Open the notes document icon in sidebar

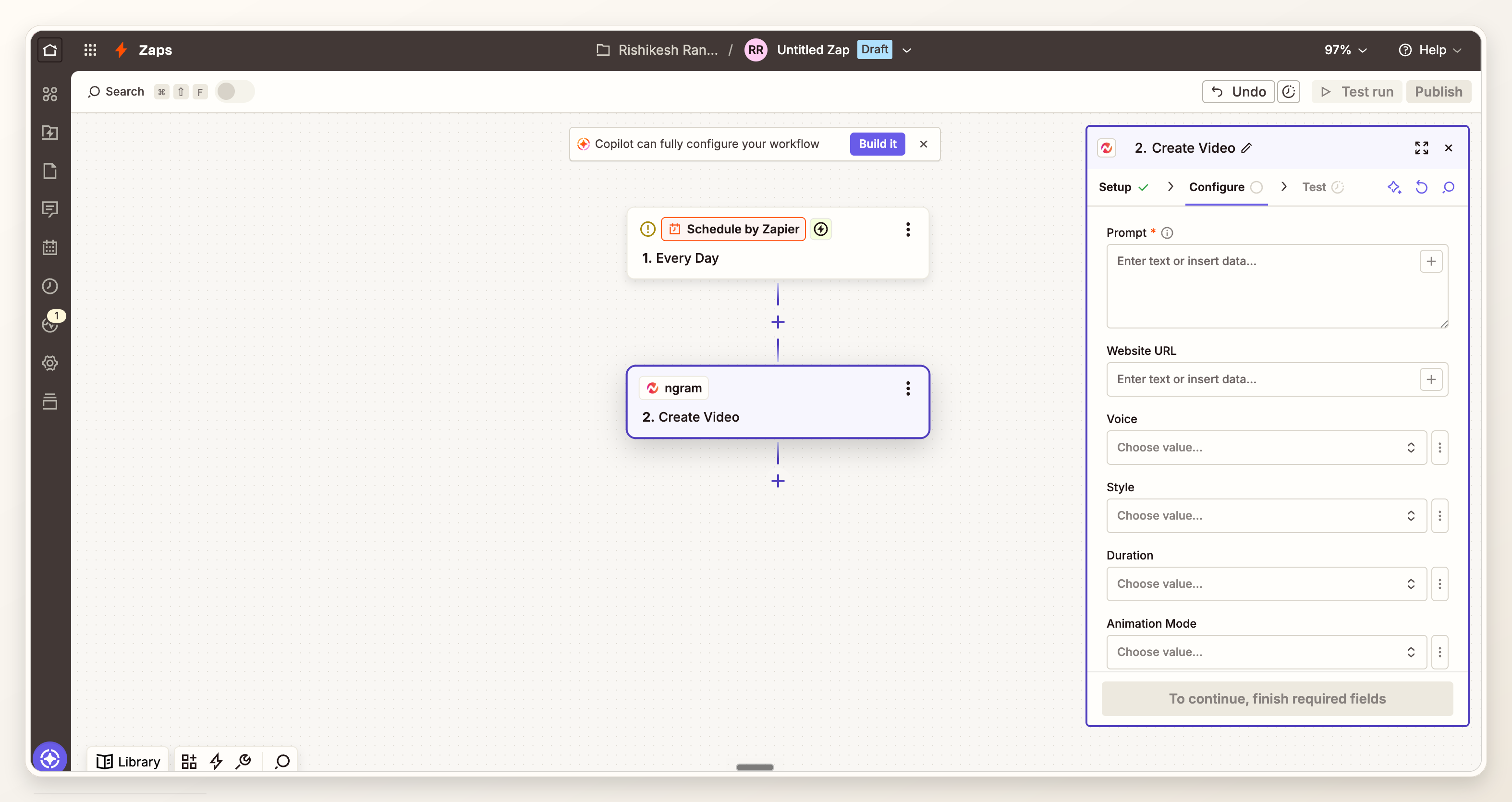pyautogui.click(x=50, y=171)
